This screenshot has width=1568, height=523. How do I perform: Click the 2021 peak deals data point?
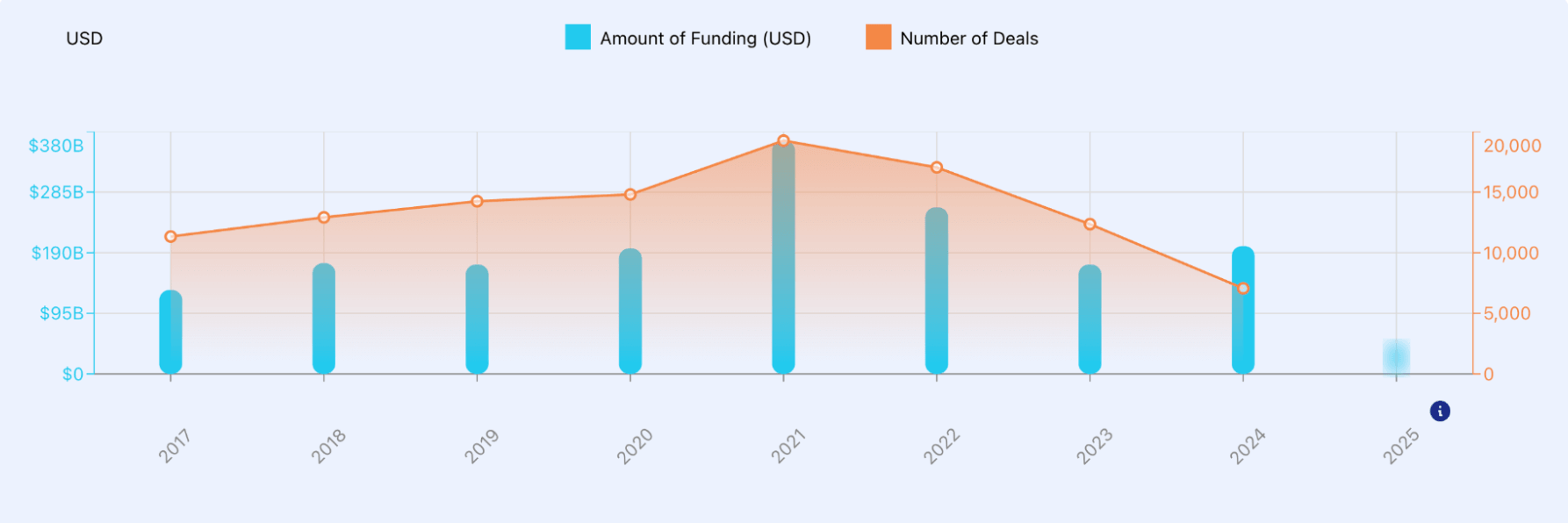click(x=783, y=141)
